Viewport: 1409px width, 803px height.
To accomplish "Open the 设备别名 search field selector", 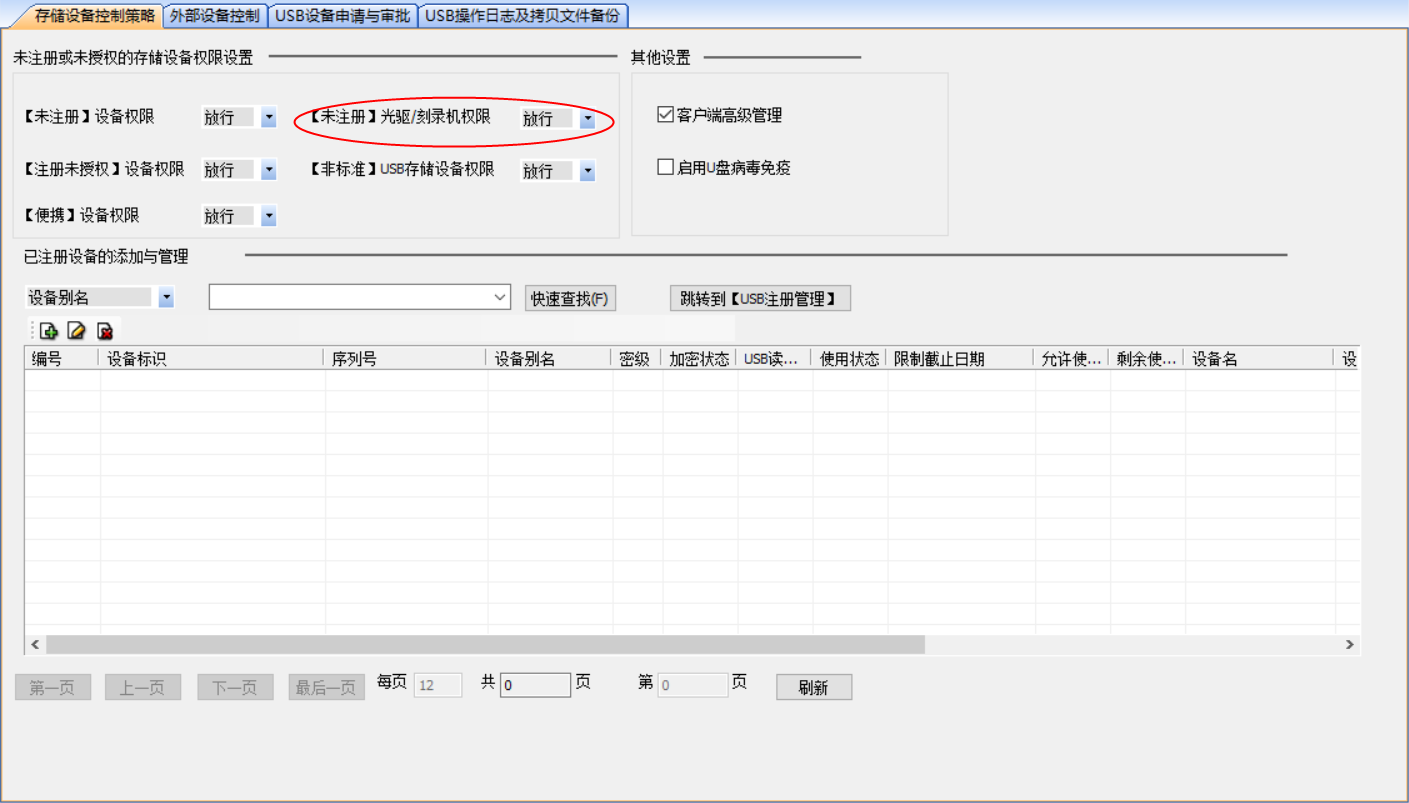I will pos(166,298).
